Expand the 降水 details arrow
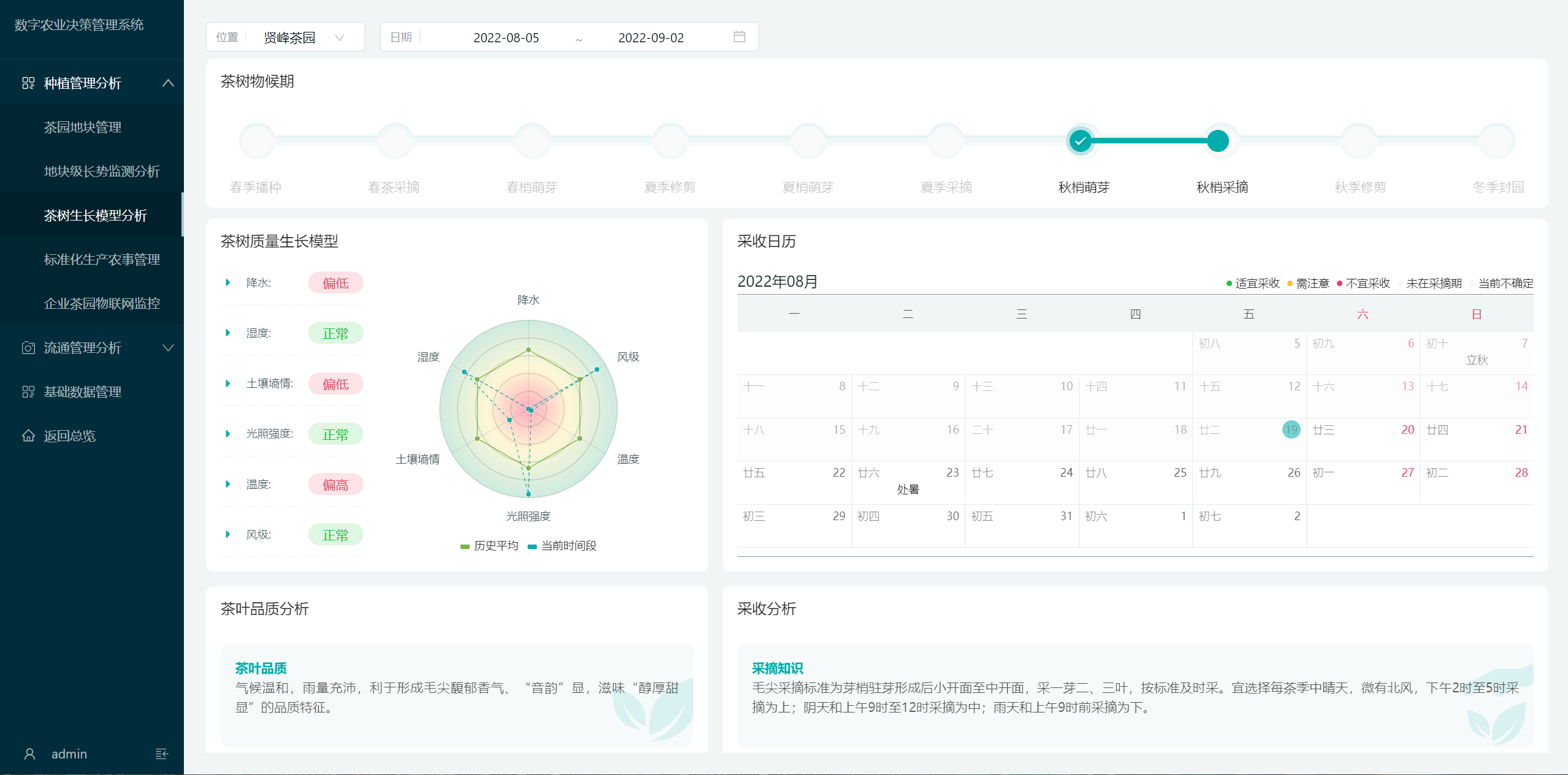The image size is (1568, 775). point(228,282)
